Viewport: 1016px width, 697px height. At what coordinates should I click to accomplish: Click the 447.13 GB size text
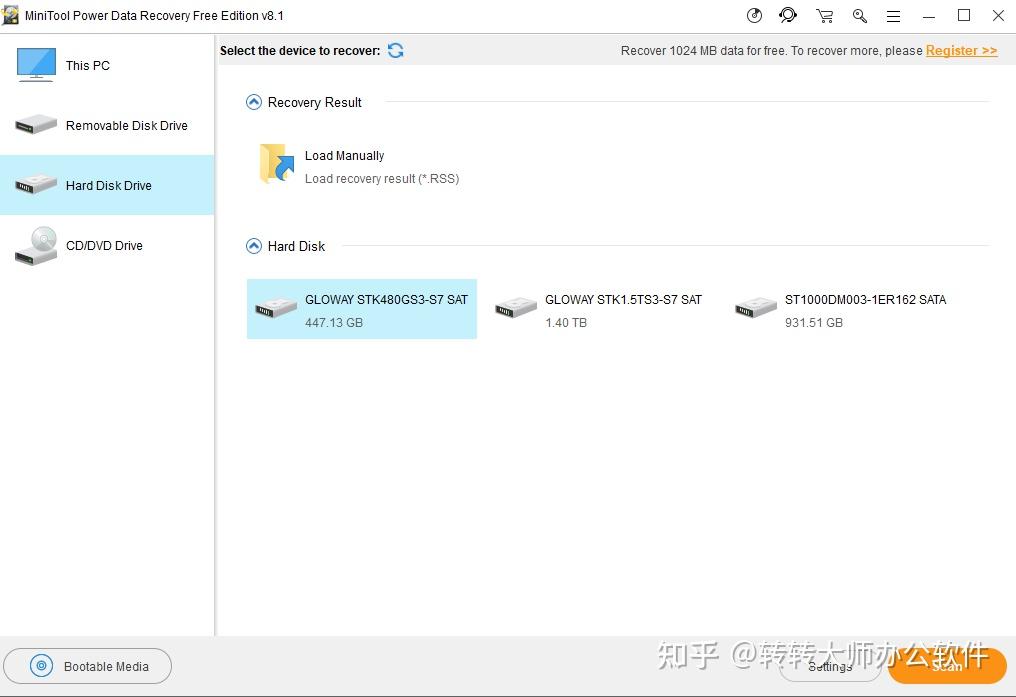tap(334, 323)
